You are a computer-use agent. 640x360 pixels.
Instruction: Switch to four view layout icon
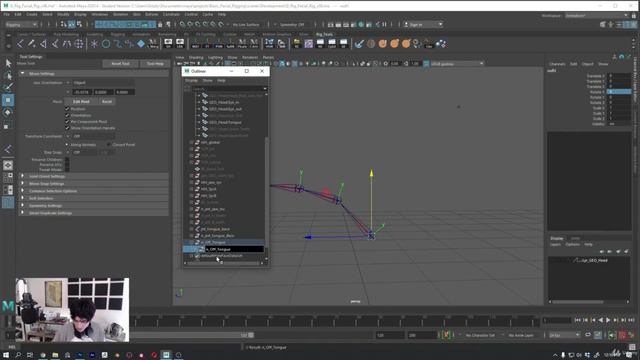tap(8, 178)
